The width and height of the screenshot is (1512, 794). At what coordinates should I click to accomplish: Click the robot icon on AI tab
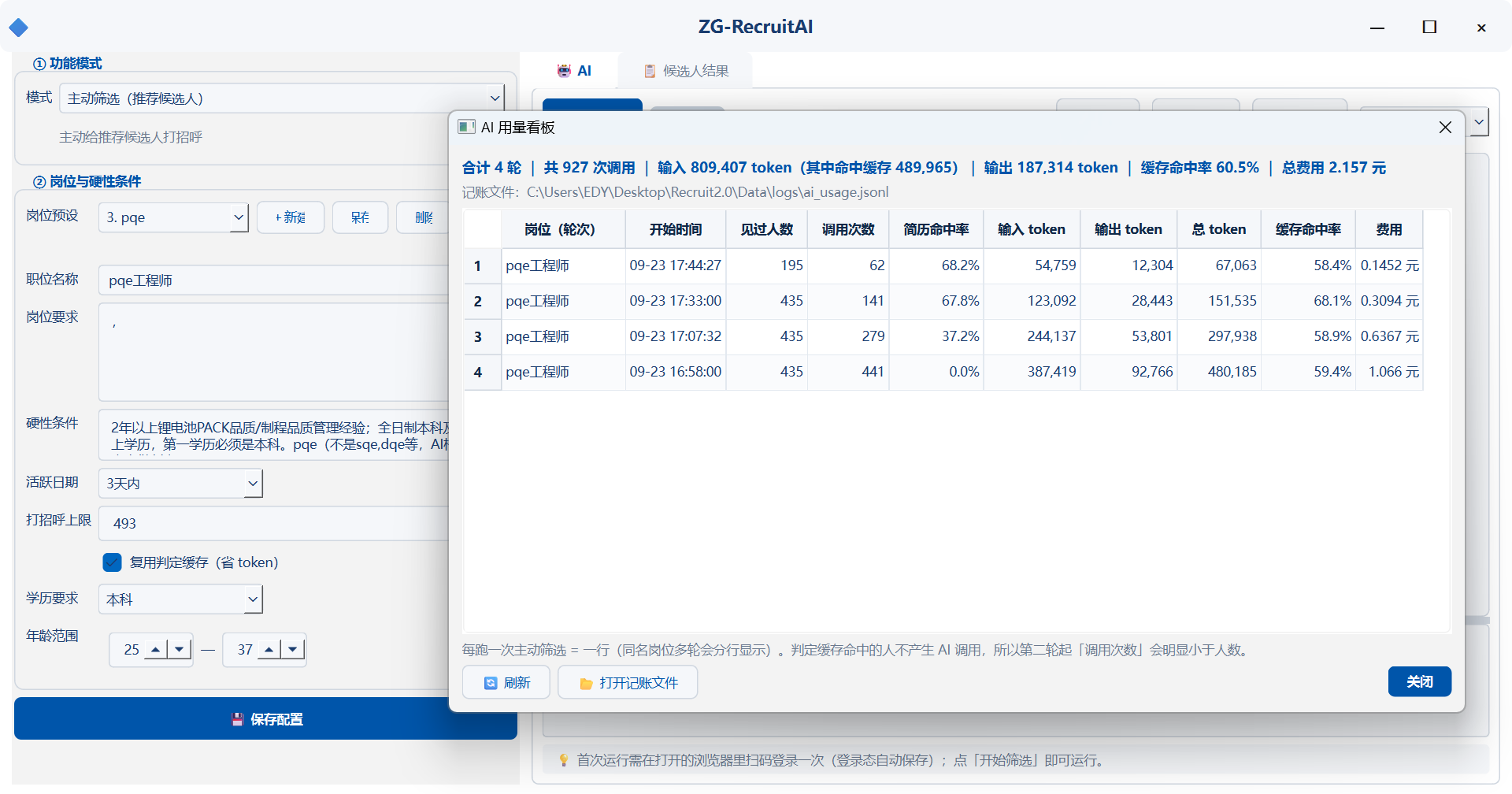(x=564, y=71)
